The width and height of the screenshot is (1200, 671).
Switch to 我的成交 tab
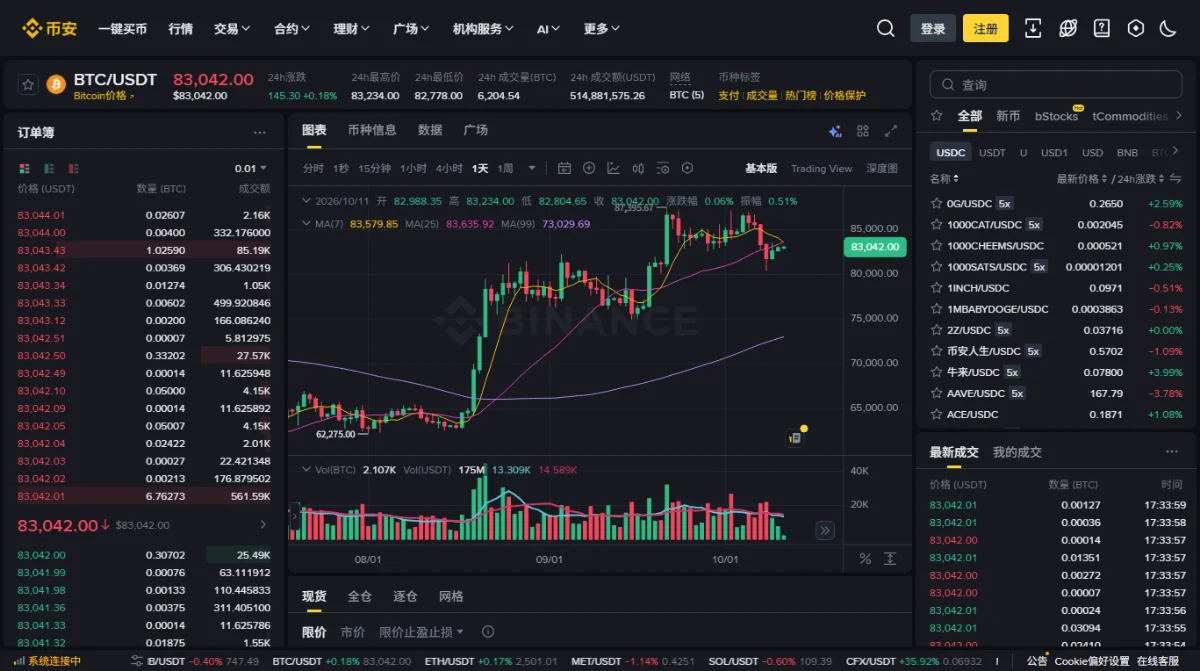(1017, 452)
